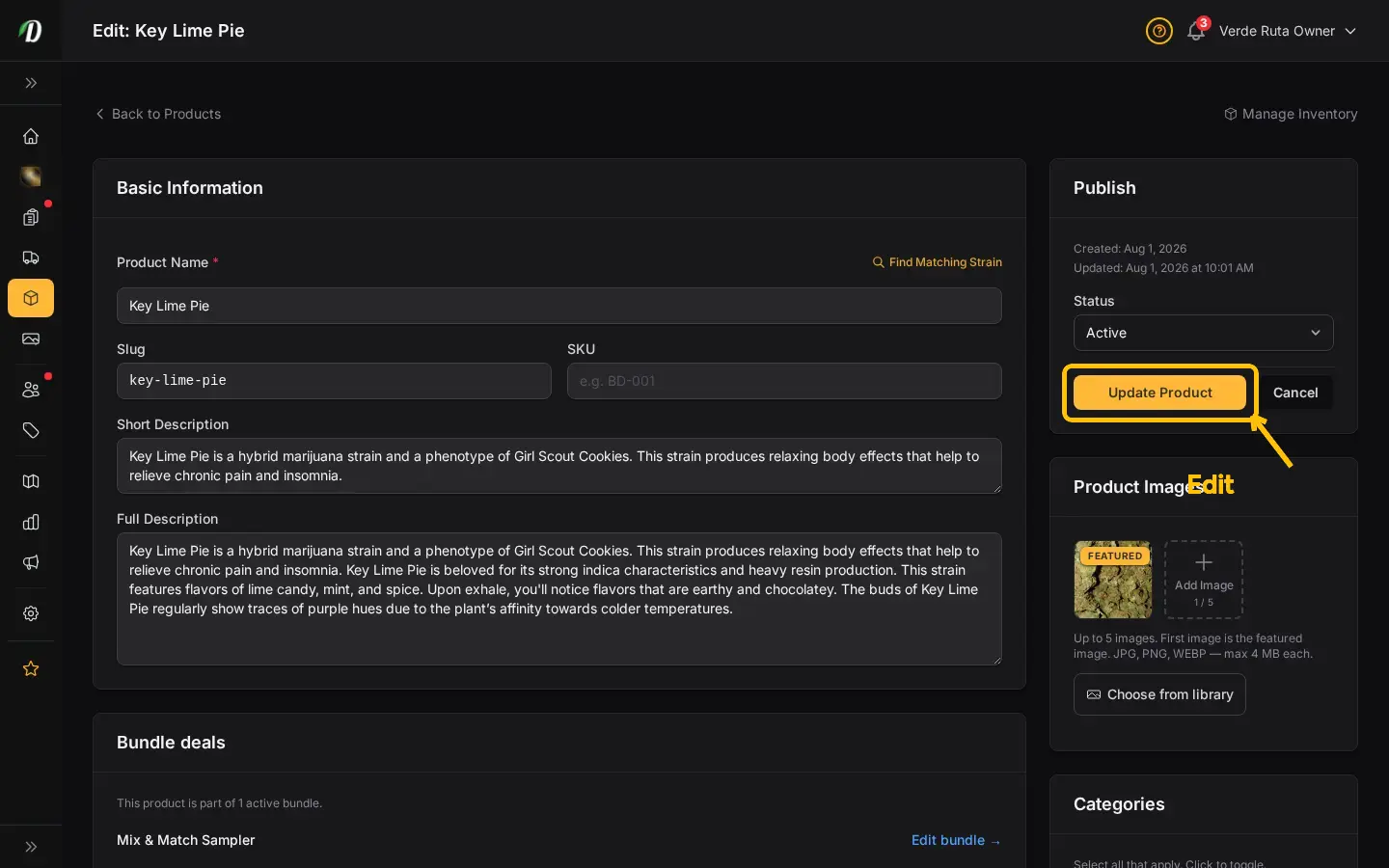The image size is (1389, 868).
Task: Go Back to Products
Action: [158, 114]
